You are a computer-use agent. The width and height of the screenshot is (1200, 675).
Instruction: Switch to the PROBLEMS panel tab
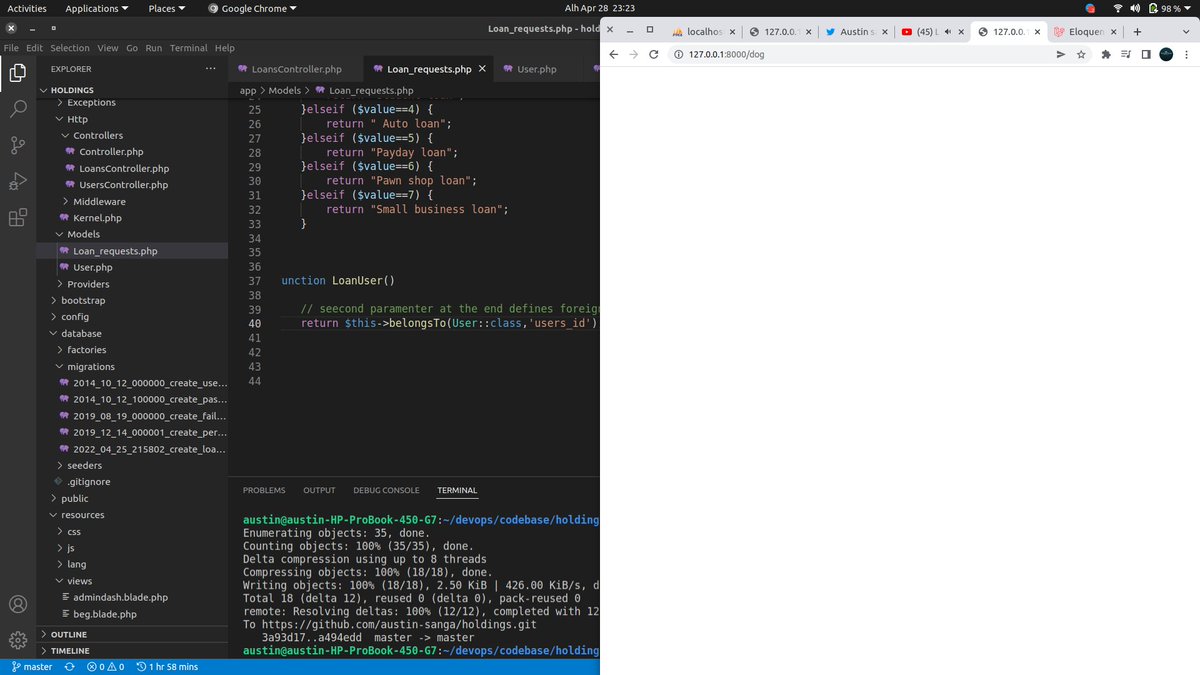[x=264, y=490]
